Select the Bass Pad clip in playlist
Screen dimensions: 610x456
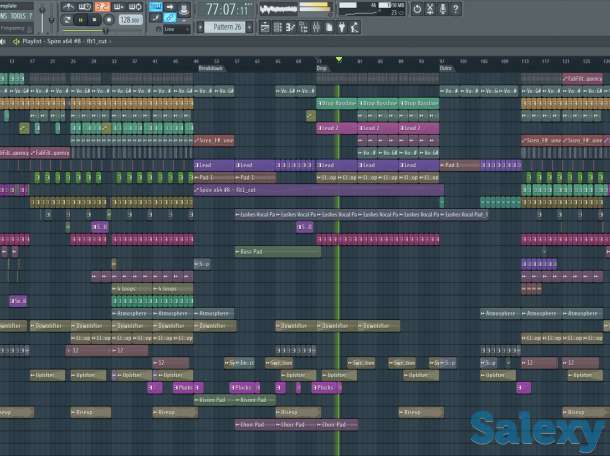point(265,251)
